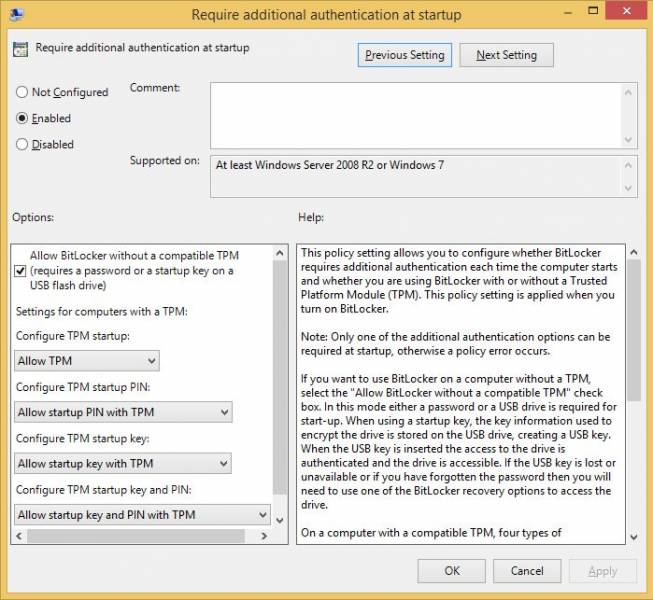
Task: Click the policy icon in the title bar
Action: click(14, 14)
